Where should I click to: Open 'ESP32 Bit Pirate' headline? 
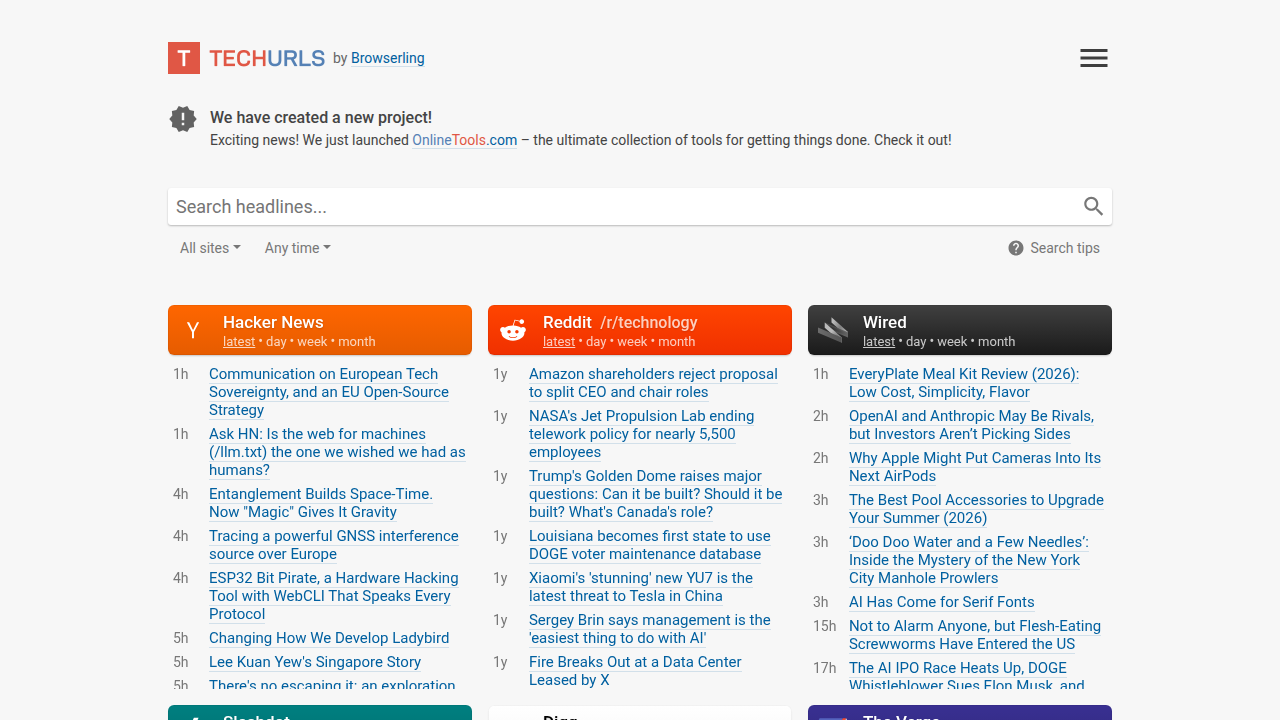point(334,596)
